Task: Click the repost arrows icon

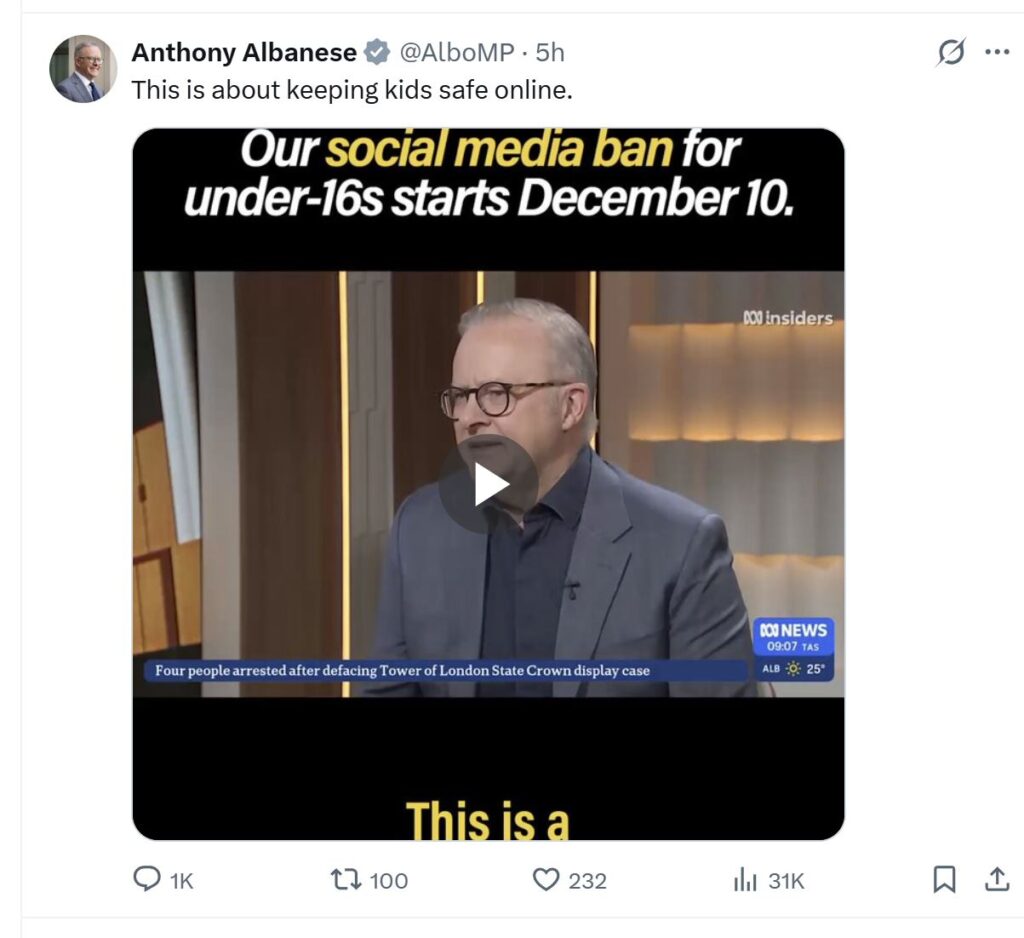Action: (346, 879)
